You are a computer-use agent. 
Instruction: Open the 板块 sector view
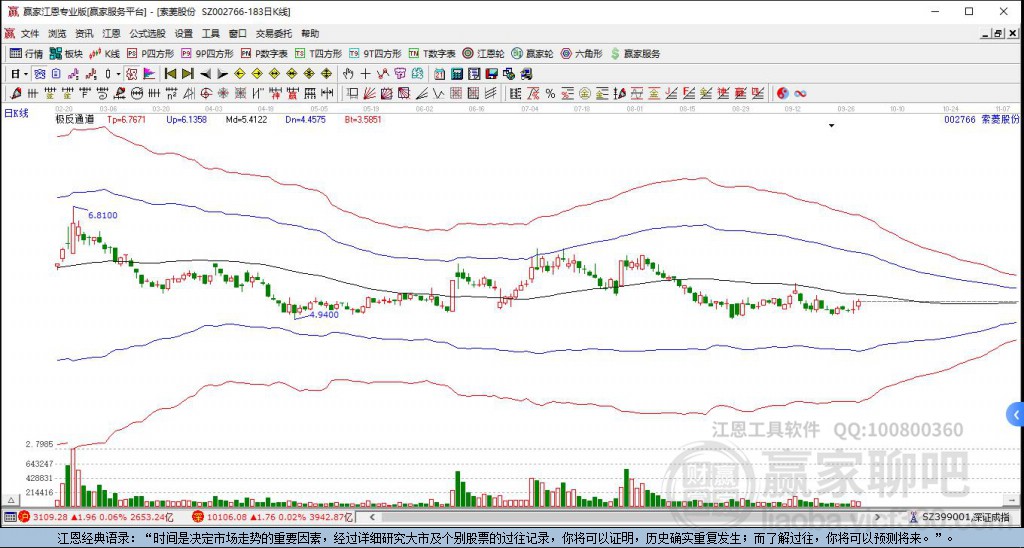pyautogui.click(x=66, y=54)
